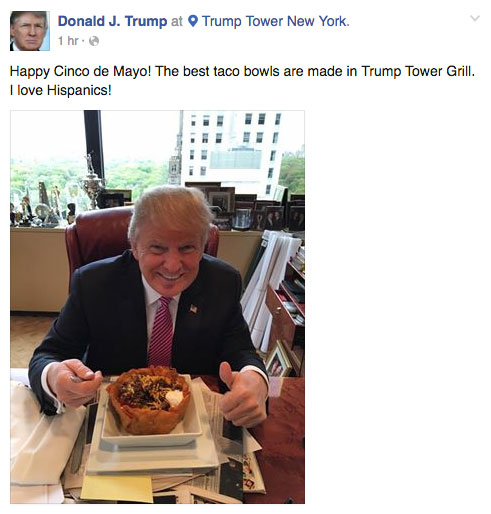
Task: Click the flag lapel pin in the photo
Action: point(193,309)
